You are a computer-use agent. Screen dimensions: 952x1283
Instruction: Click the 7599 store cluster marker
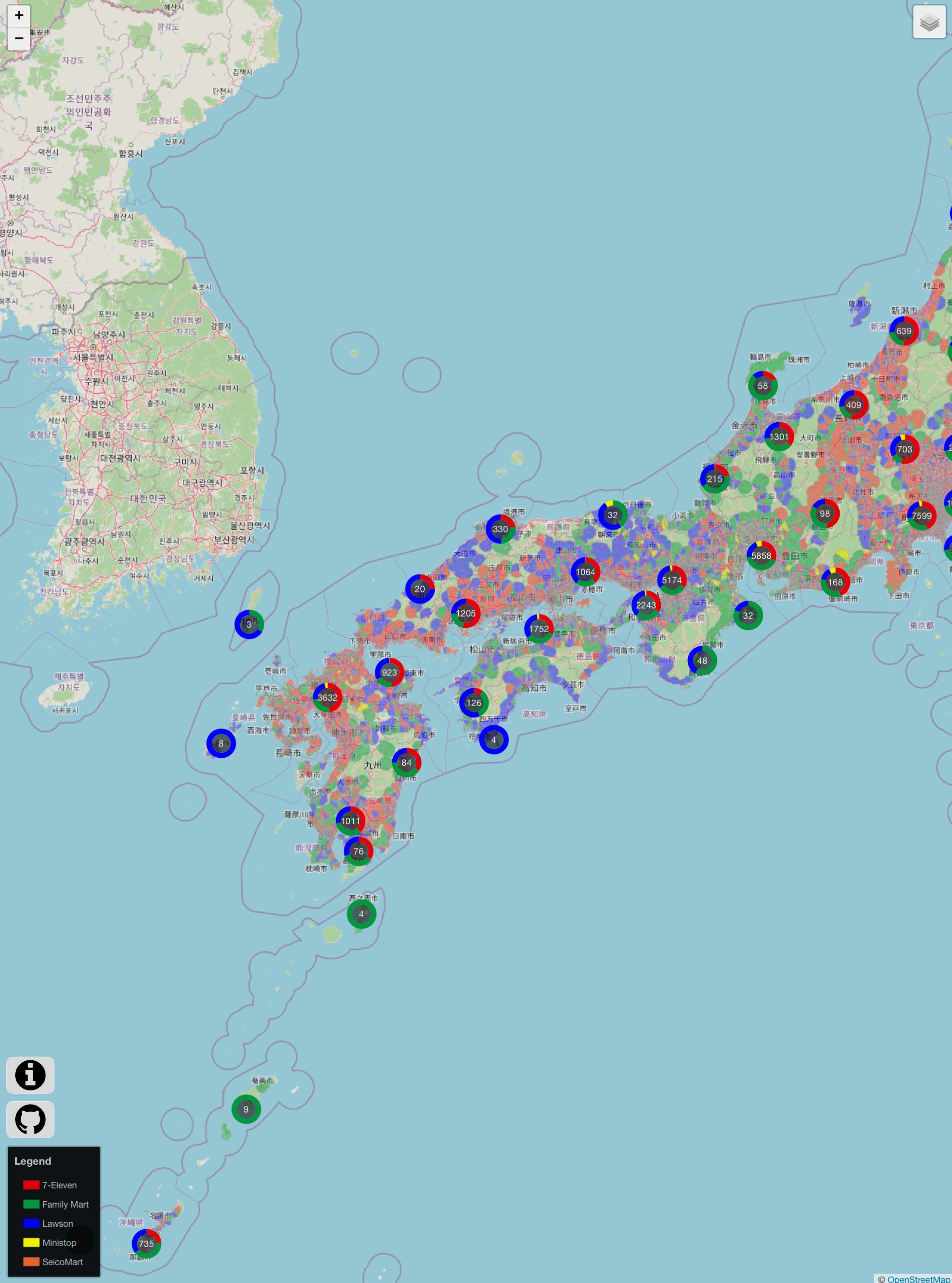921,516
